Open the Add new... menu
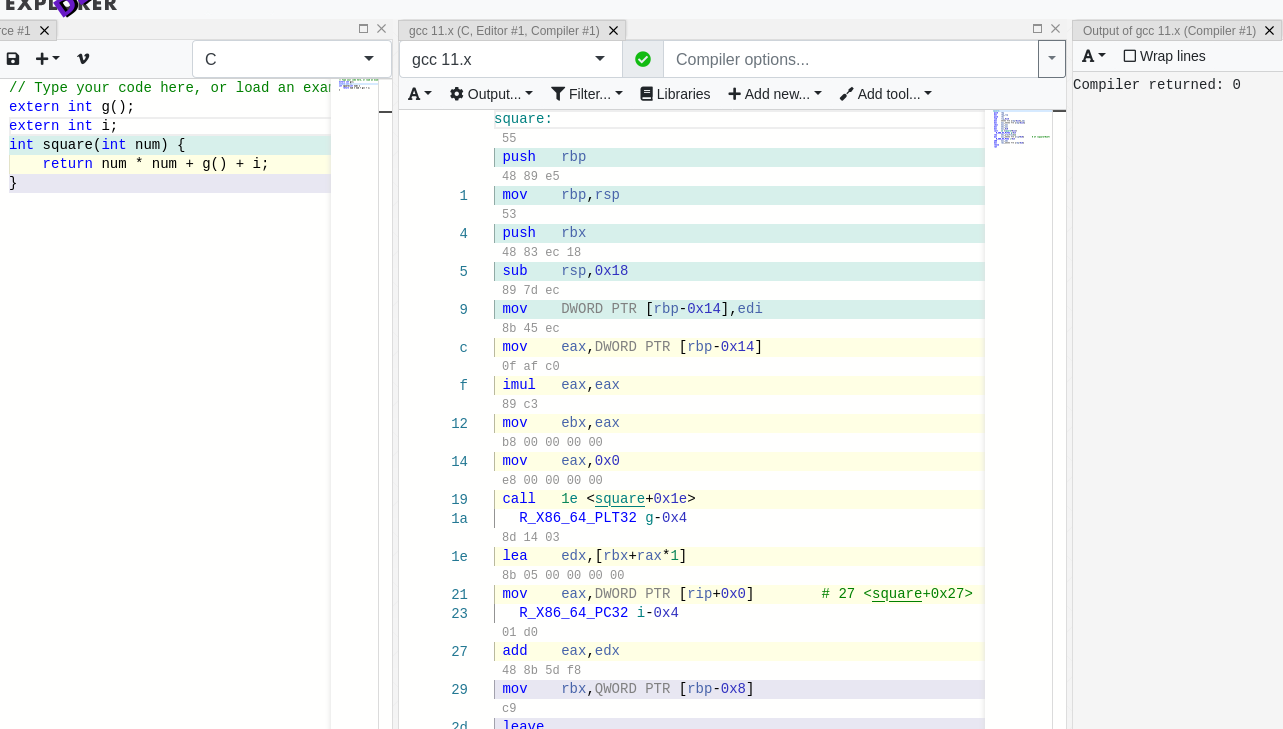The width and height of the screenshot is (1283, 729). (x=775, y=94)
